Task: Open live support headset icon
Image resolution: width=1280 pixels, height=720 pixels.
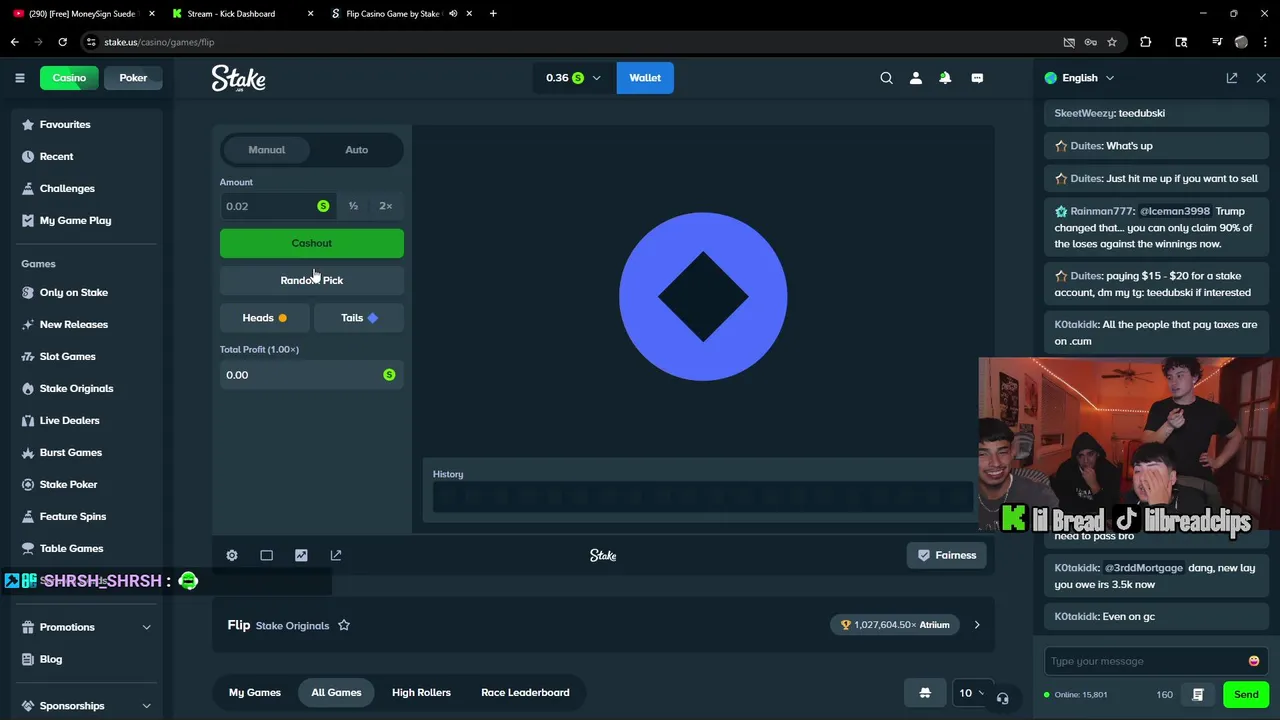Action: (x=1003, y=698)
